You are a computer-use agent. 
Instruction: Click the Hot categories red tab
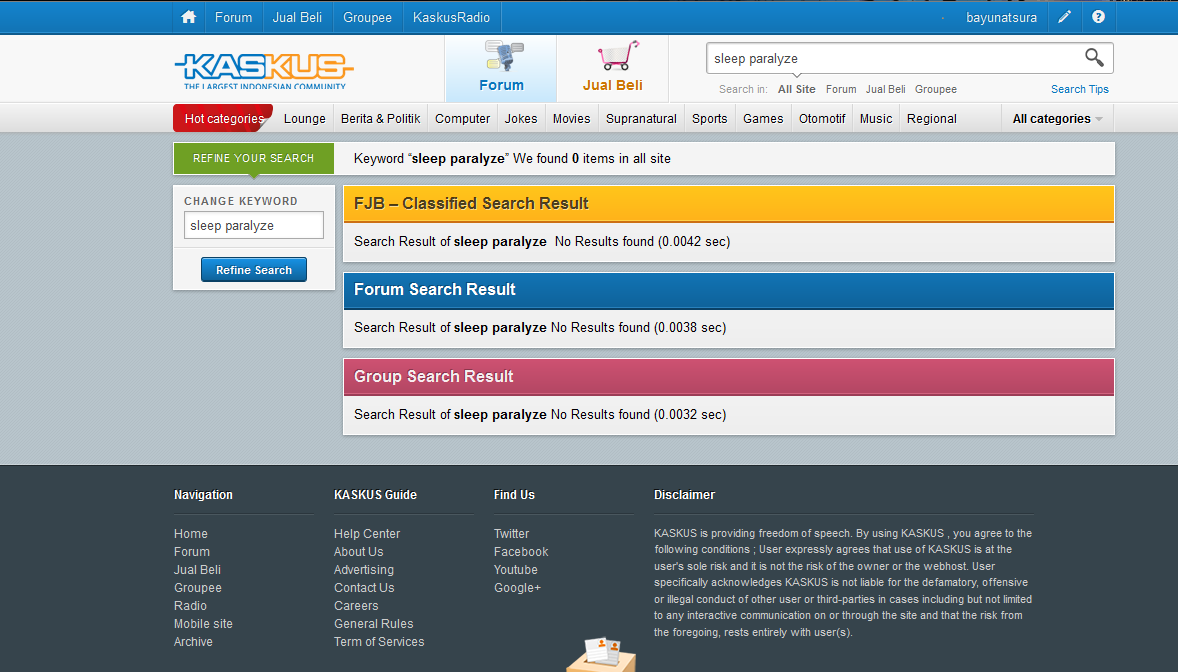[x=223, y=119]
